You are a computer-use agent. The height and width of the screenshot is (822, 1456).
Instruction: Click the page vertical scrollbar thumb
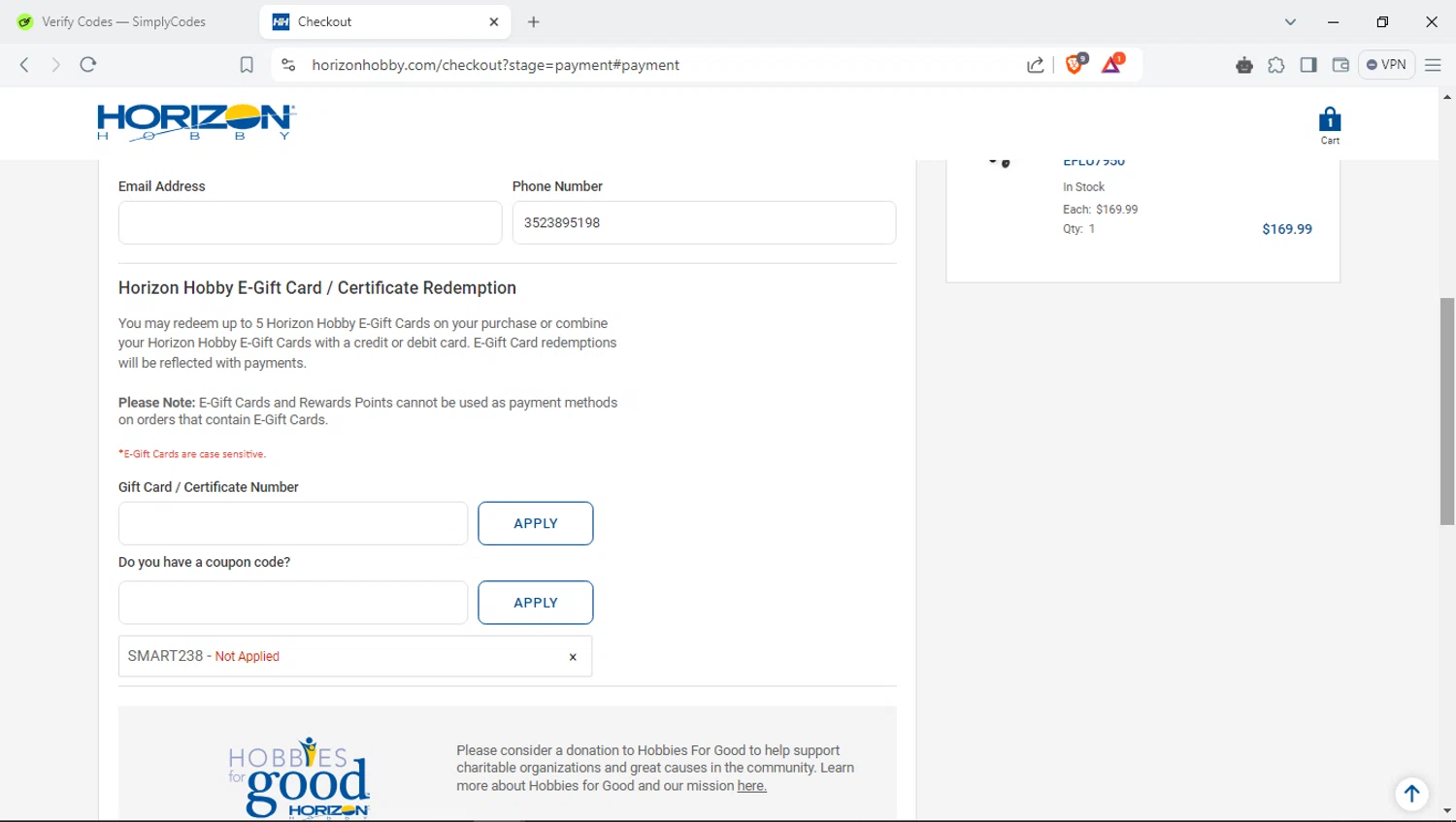[1447, 411]
